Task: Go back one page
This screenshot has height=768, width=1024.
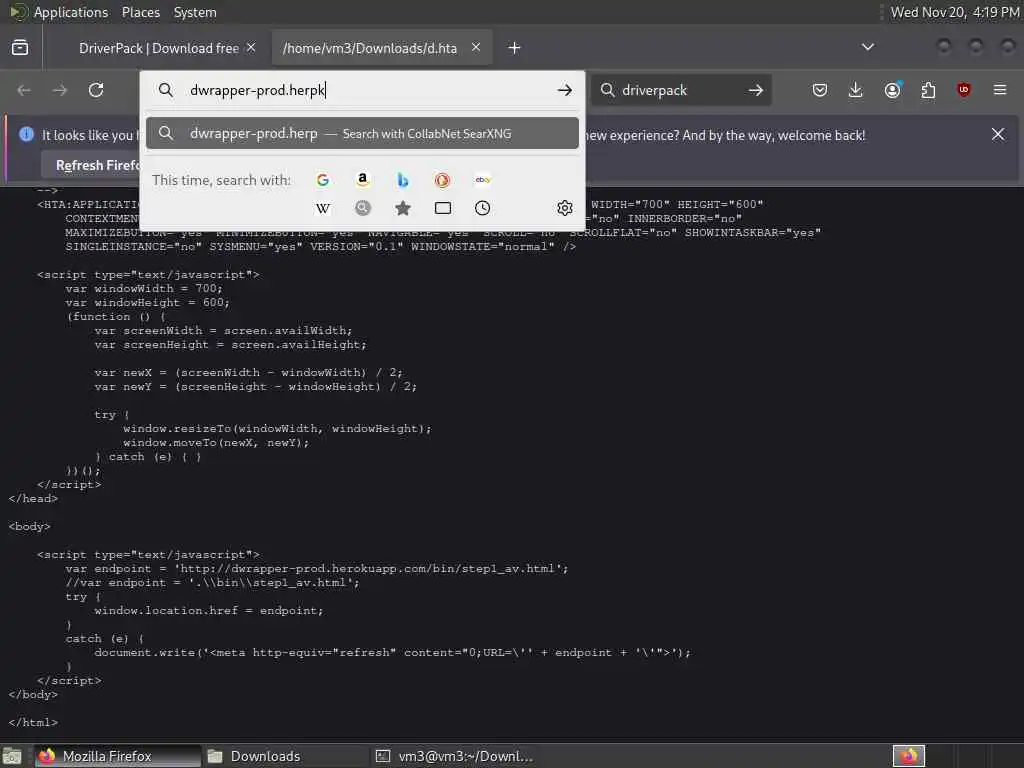Action: click(x=24, y=90)
